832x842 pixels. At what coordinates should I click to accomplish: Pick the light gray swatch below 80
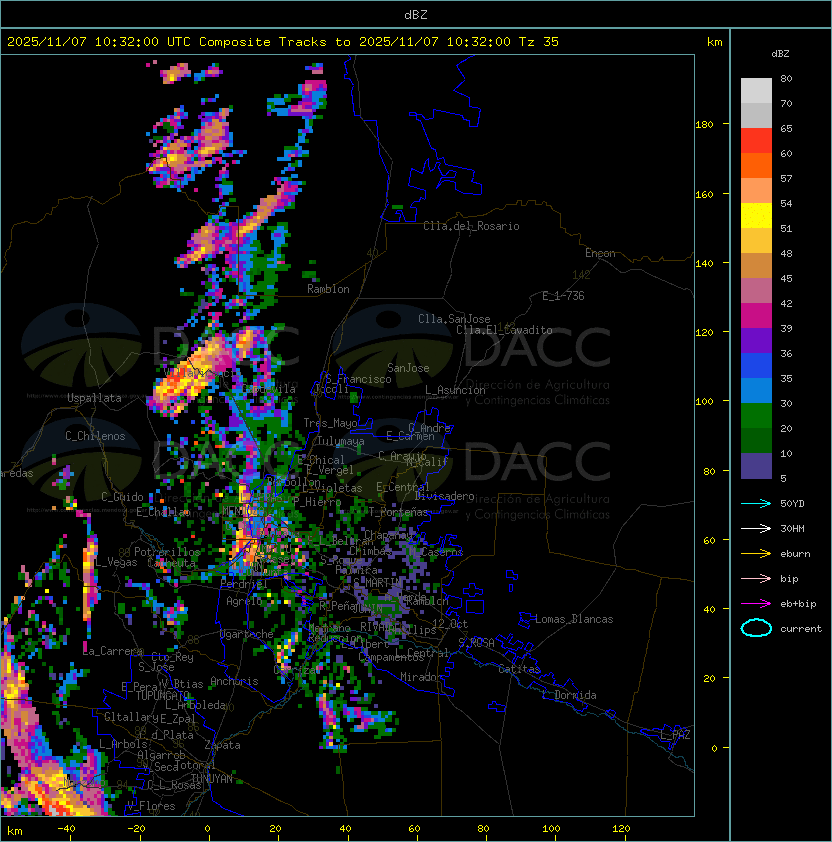pyautogui.click(x=756, y=91)
